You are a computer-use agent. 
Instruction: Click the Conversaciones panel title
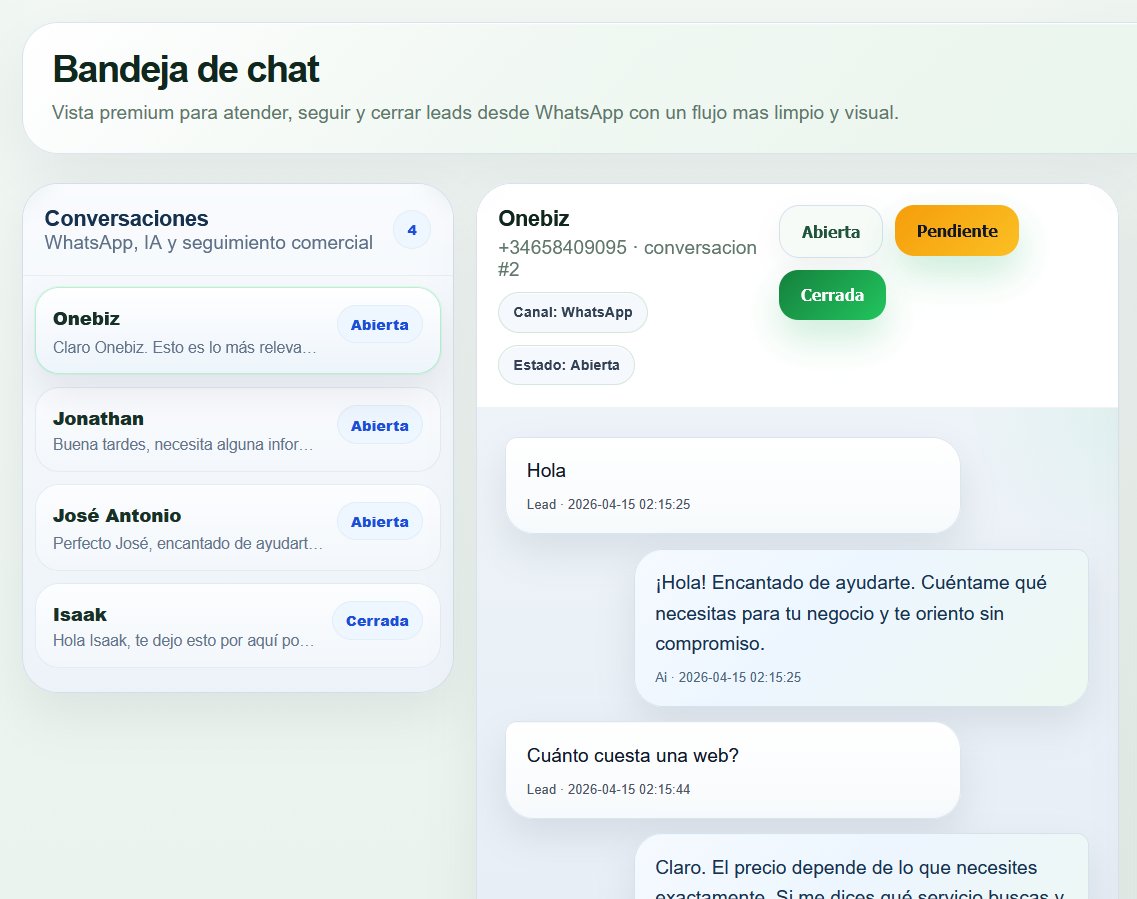click(126, 218)
